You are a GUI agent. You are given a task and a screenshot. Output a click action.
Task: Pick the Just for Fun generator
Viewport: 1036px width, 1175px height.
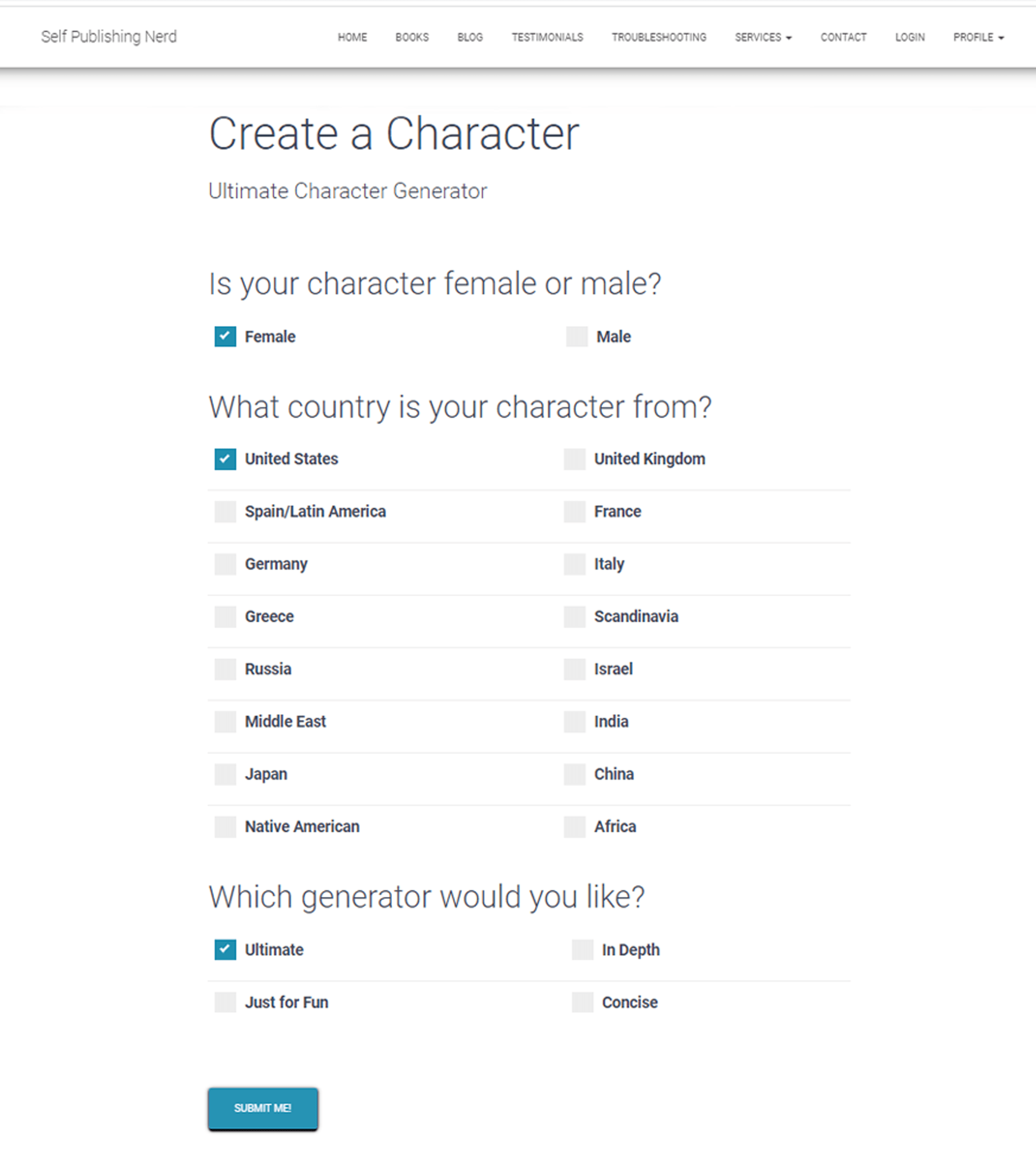click(225, 1002)
